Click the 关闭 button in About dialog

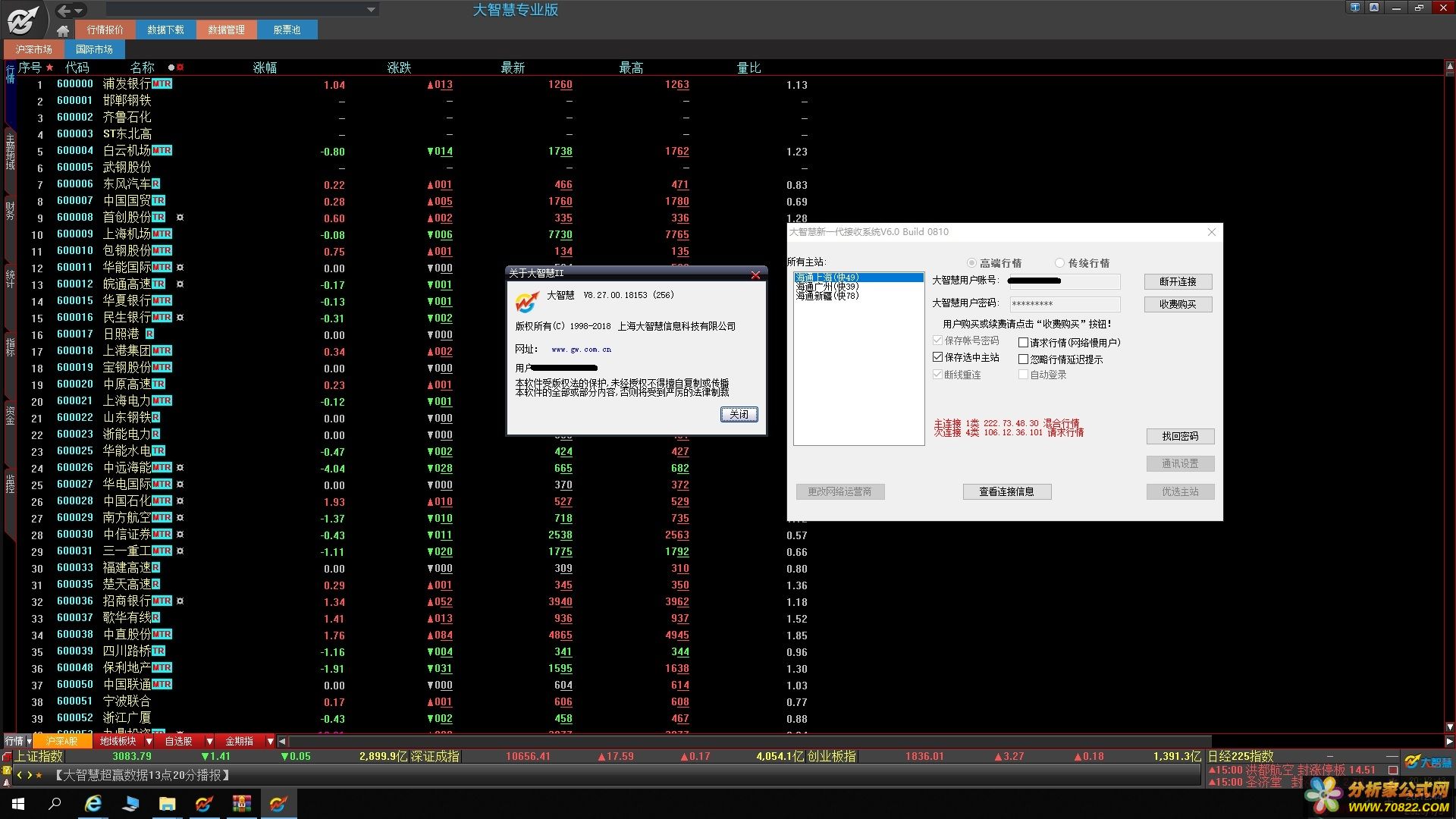pos(739,414)
